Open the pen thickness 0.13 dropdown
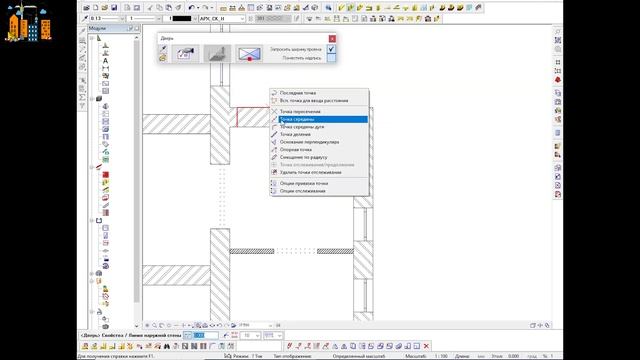 coord(122,19)
